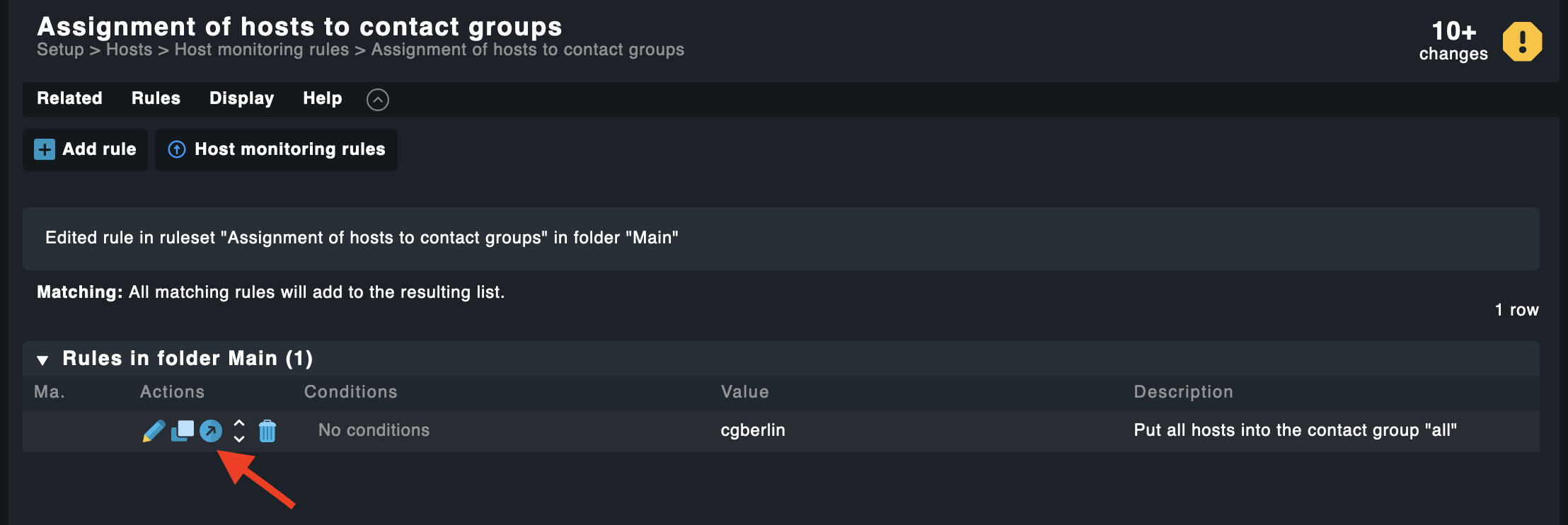Screen dimensions: 1568x525
Task: Delete the cgberlin rule with the trash icon
Action: pyautogui.click(x=267, y=431)
